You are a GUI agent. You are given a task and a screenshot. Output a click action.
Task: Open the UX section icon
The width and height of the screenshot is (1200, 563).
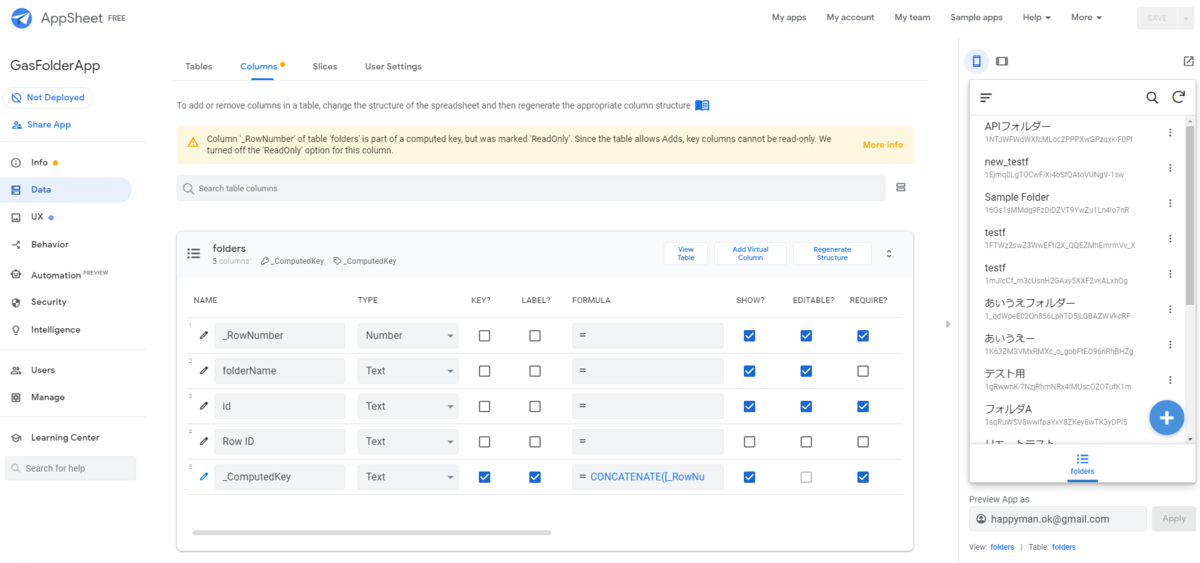click(16, 217)
